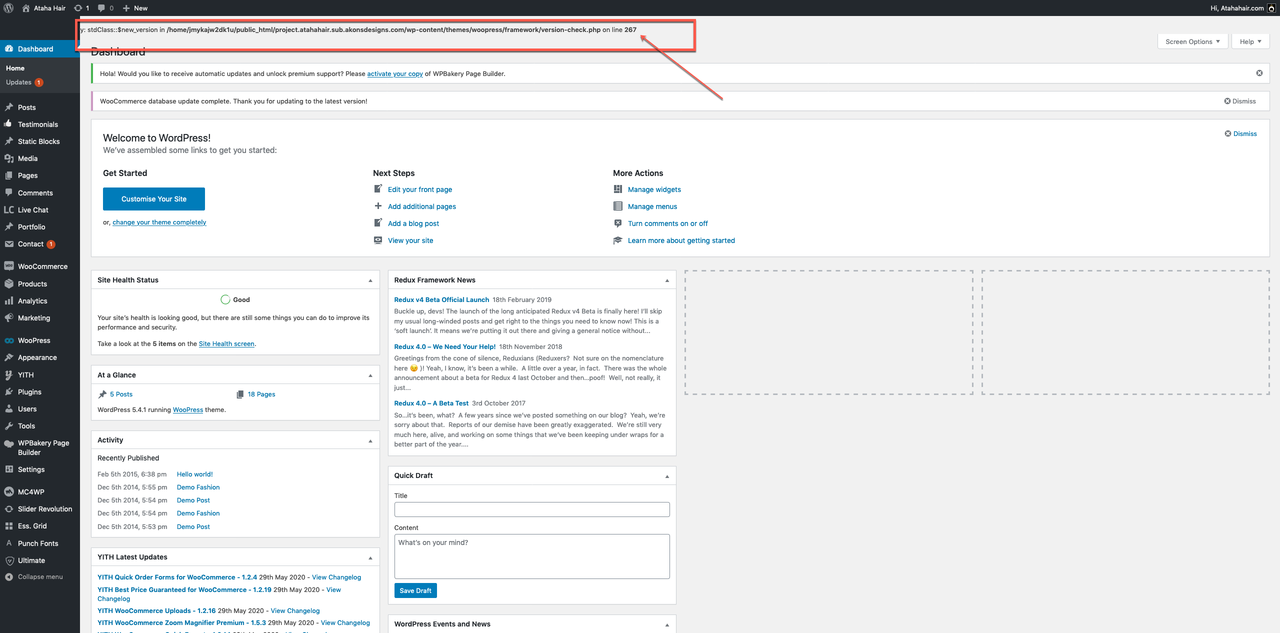Open the Pages sidebar icon

(x=9, y=175)
